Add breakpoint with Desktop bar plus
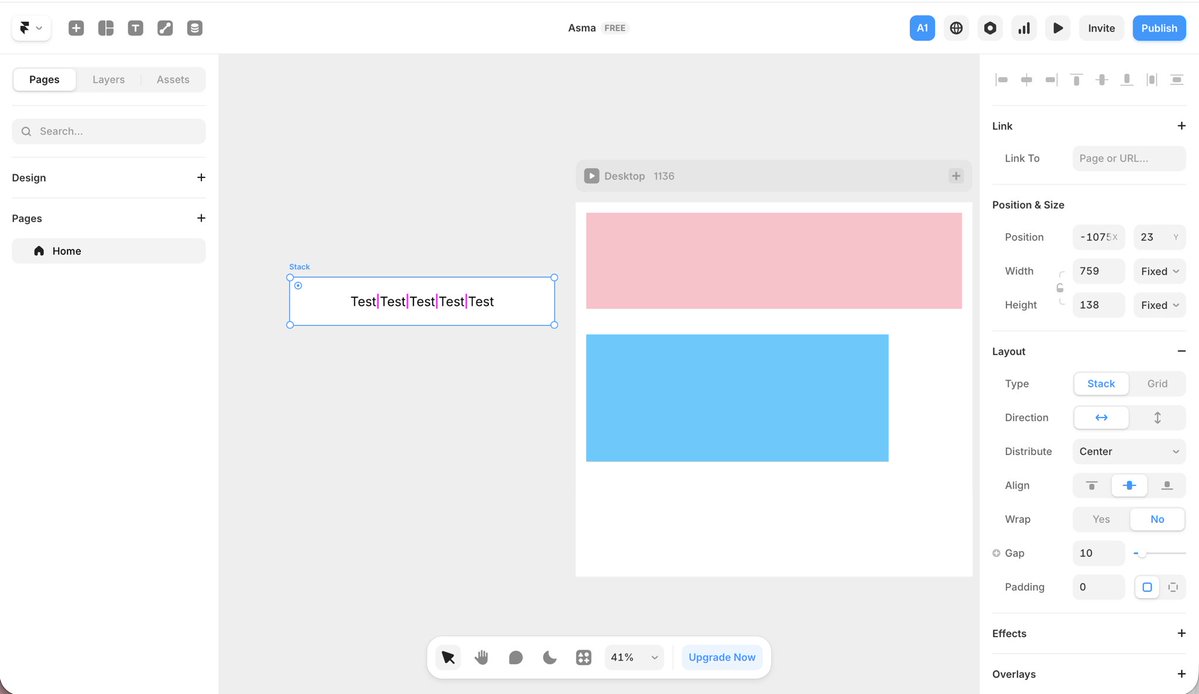 [956, 176]
